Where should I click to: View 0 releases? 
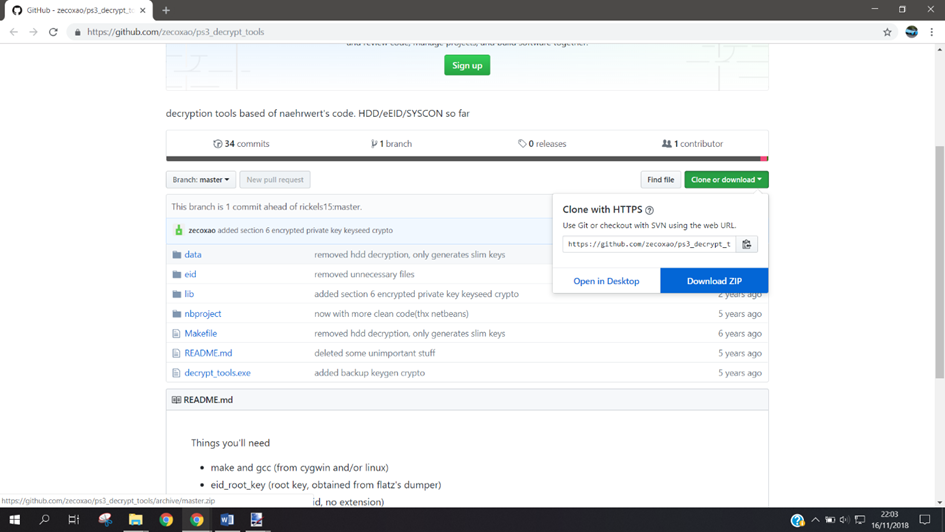click(542, 143)
